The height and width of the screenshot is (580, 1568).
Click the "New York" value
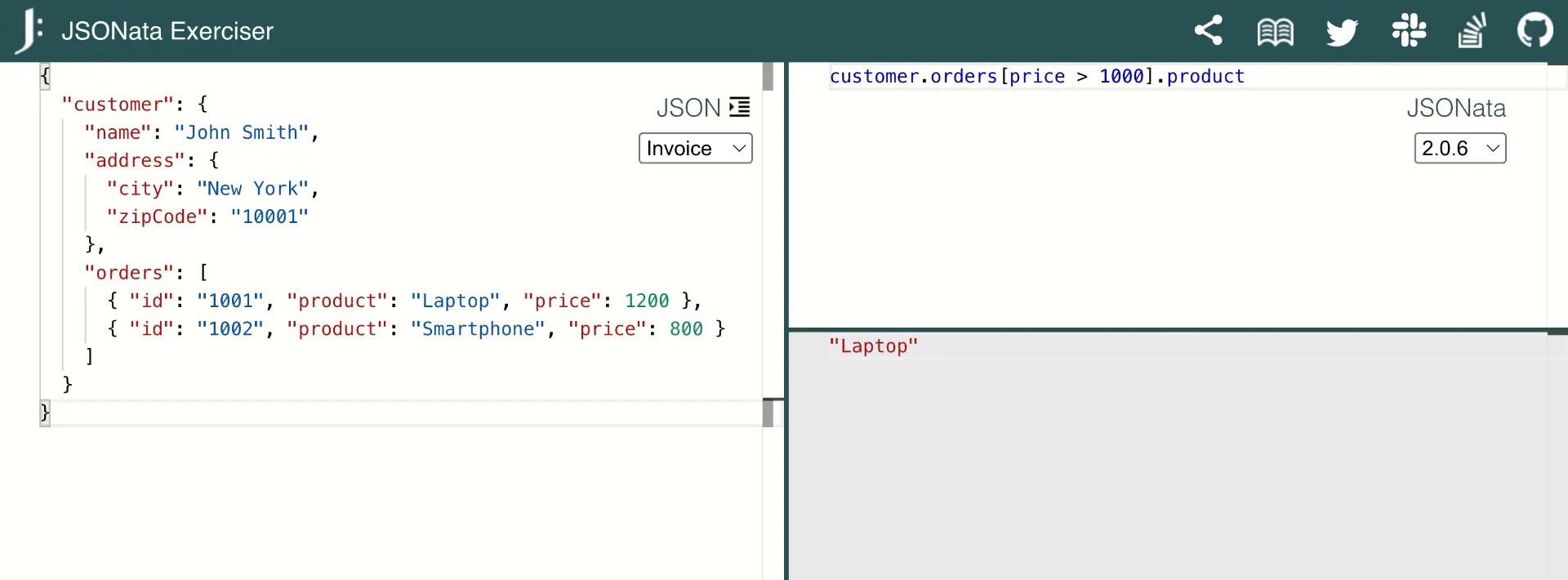pyautogui.click(x=253, y=189)
